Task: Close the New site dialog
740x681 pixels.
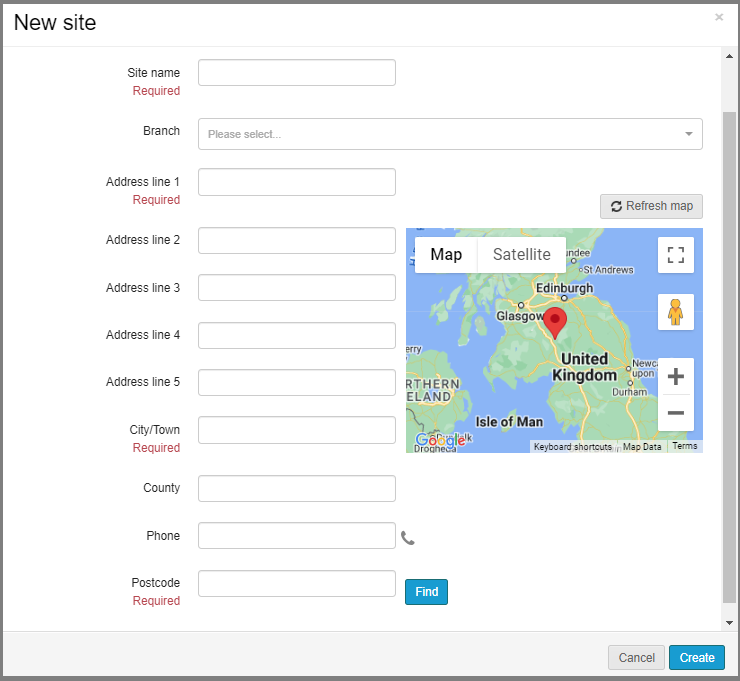Action: tap(719, 17)
